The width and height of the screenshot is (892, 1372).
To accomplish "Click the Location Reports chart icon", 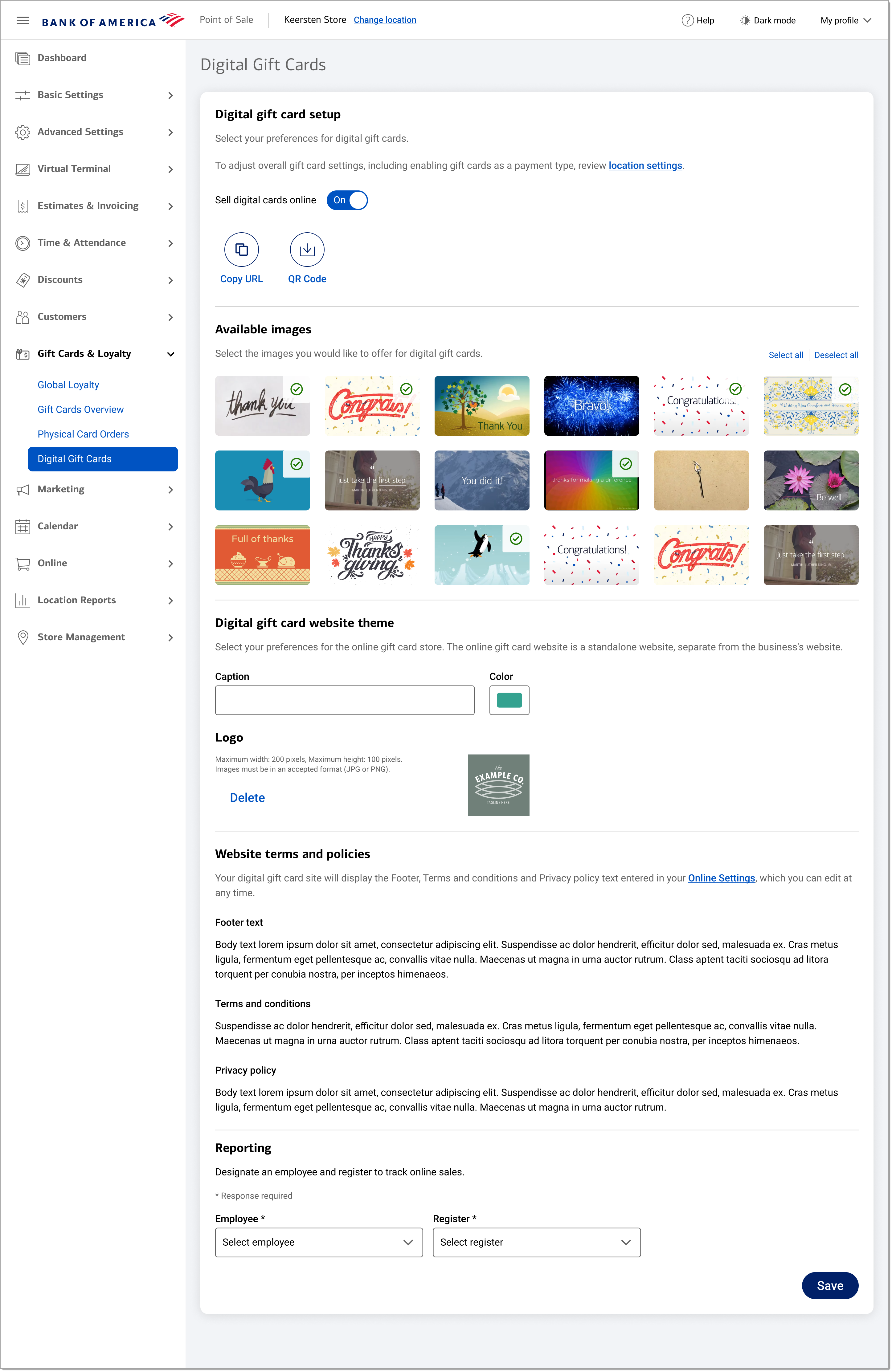I will [23, 600].
